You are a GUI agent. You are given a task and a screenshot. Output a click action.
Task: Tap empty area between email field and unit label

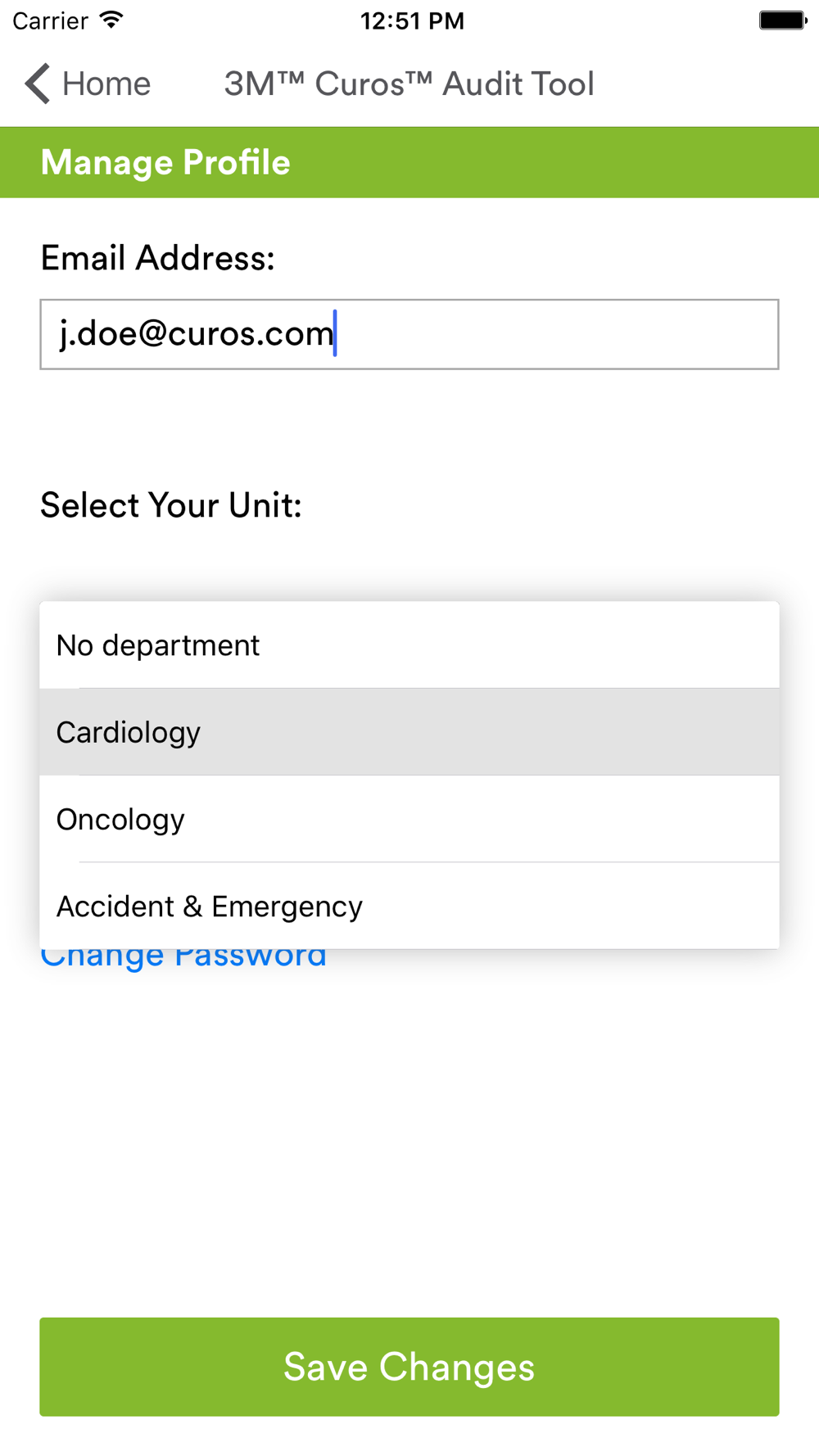(x=409, y=426)
